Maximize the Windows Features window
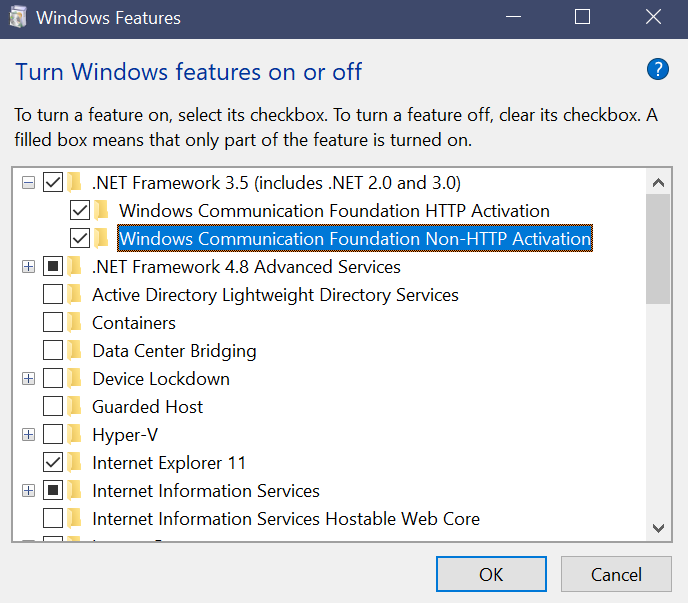This screenshot has width=688, height=603. point(582,18)
